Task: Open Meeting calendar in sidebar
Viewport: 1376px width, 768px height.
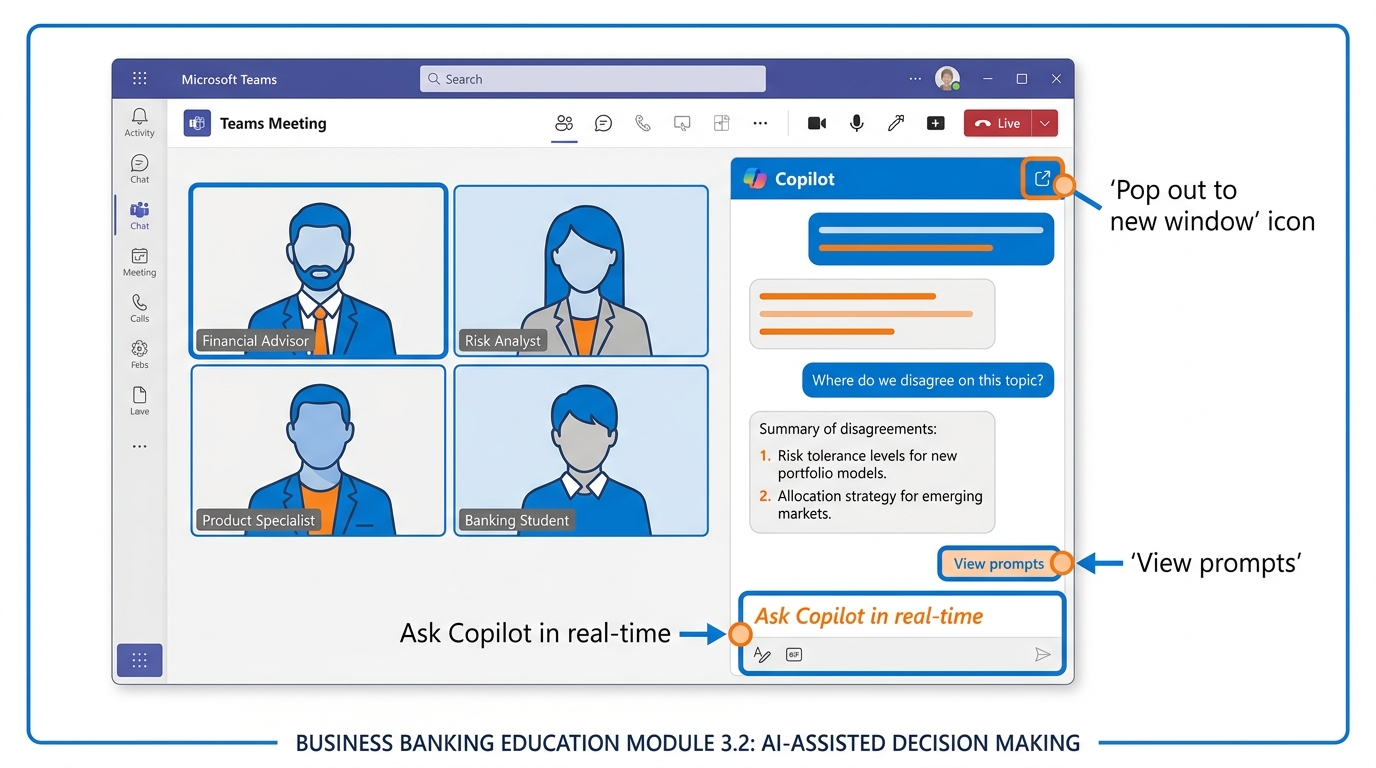Action: (139, 262)
